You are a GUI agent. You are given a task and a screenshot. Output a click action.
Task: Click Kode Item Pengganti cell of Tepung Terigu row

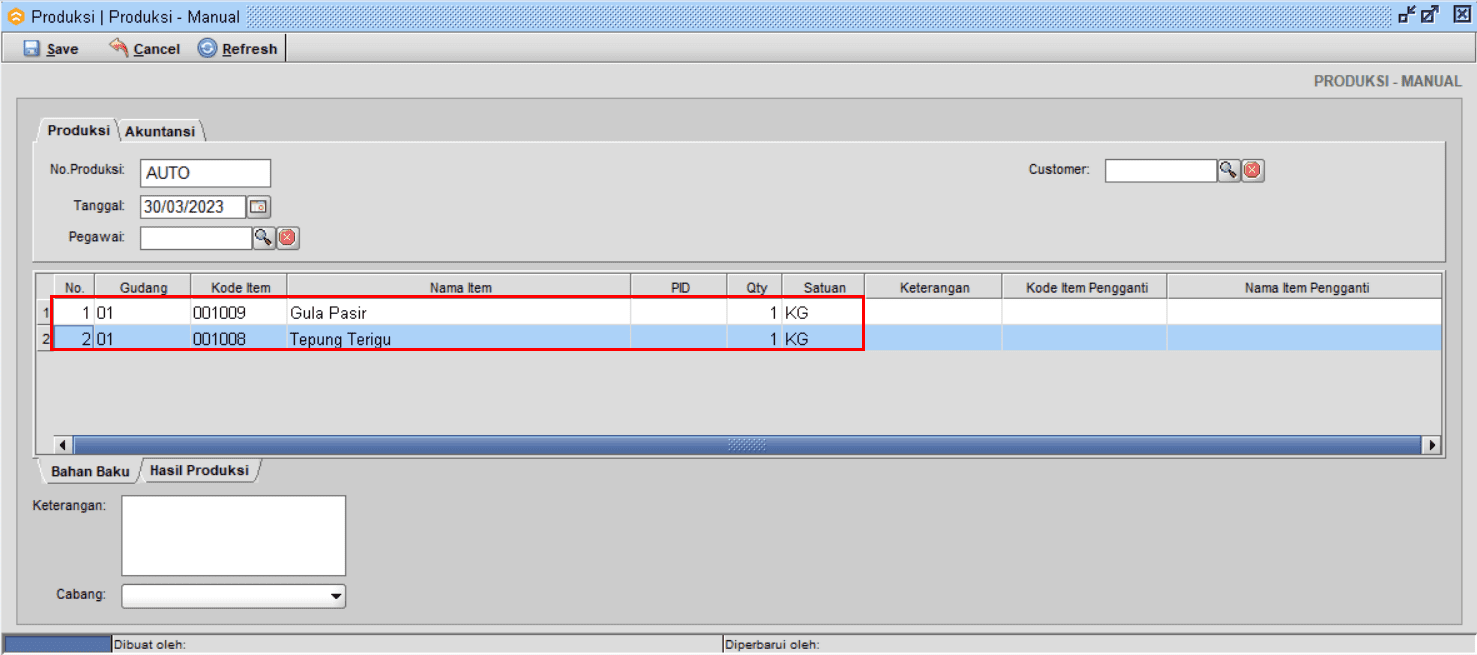click(1086, 339)
